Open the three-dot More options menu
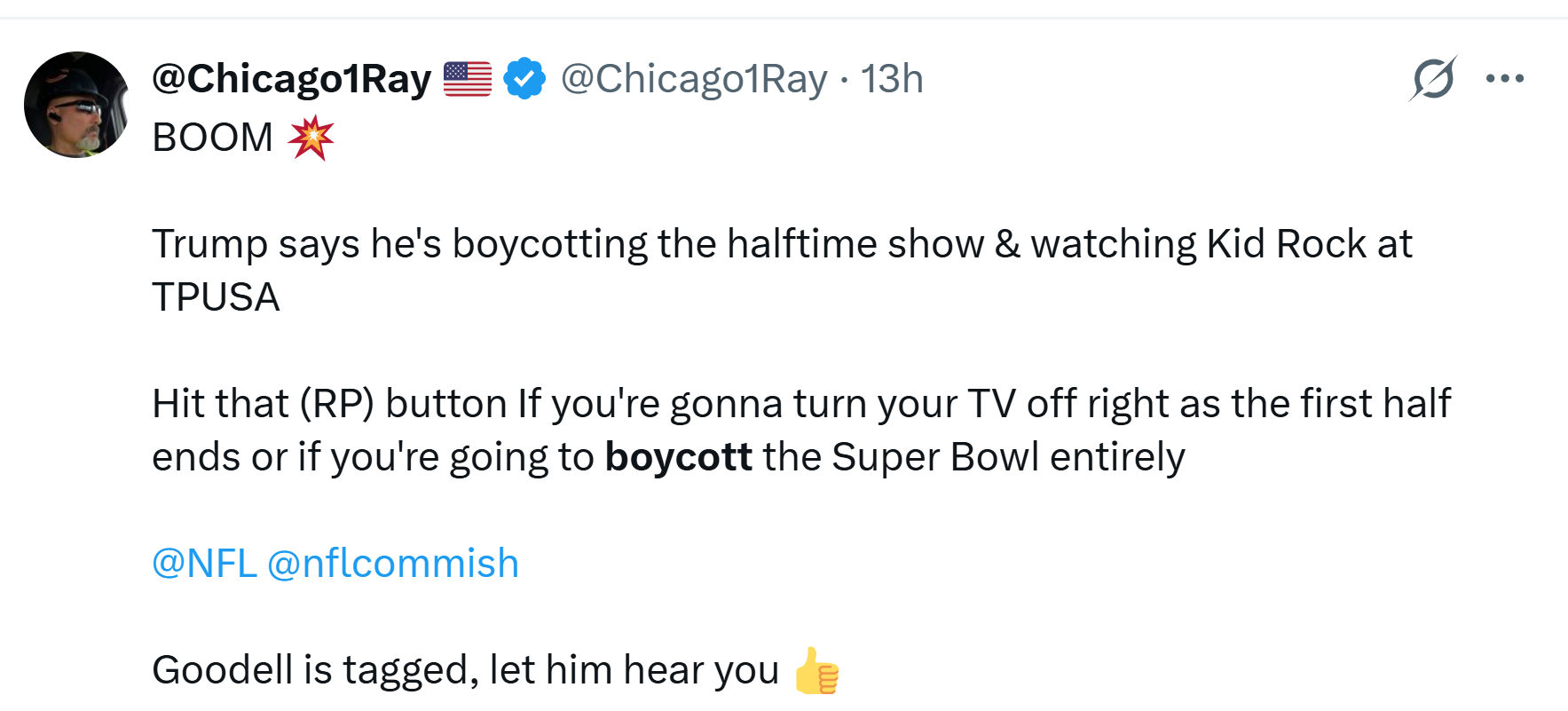The image size is (1568, 711). [1505, 79]
